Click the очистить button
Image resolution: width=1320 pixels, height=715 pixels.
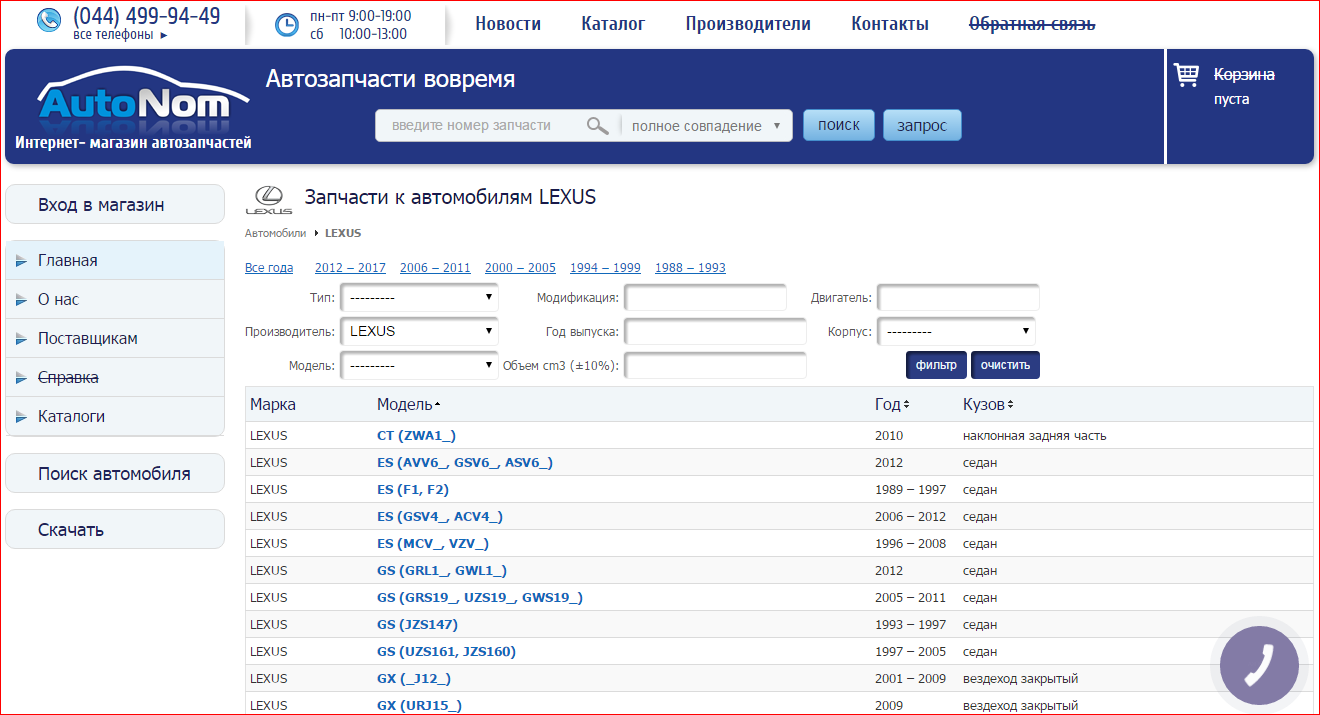(x=1005, y=365)
